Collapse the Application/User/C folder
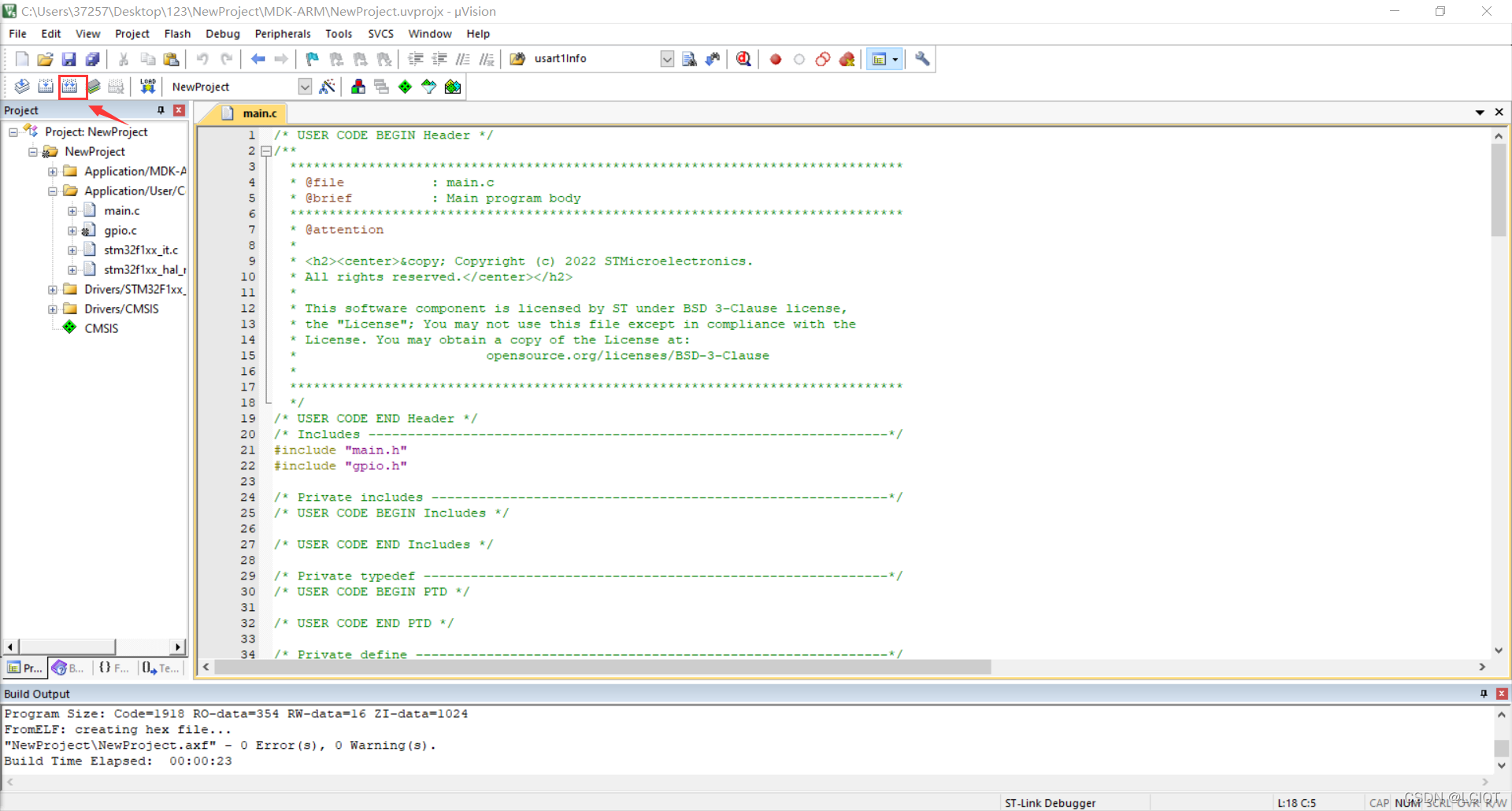This screenshot has width=1512, height=811. pos(52,191)
